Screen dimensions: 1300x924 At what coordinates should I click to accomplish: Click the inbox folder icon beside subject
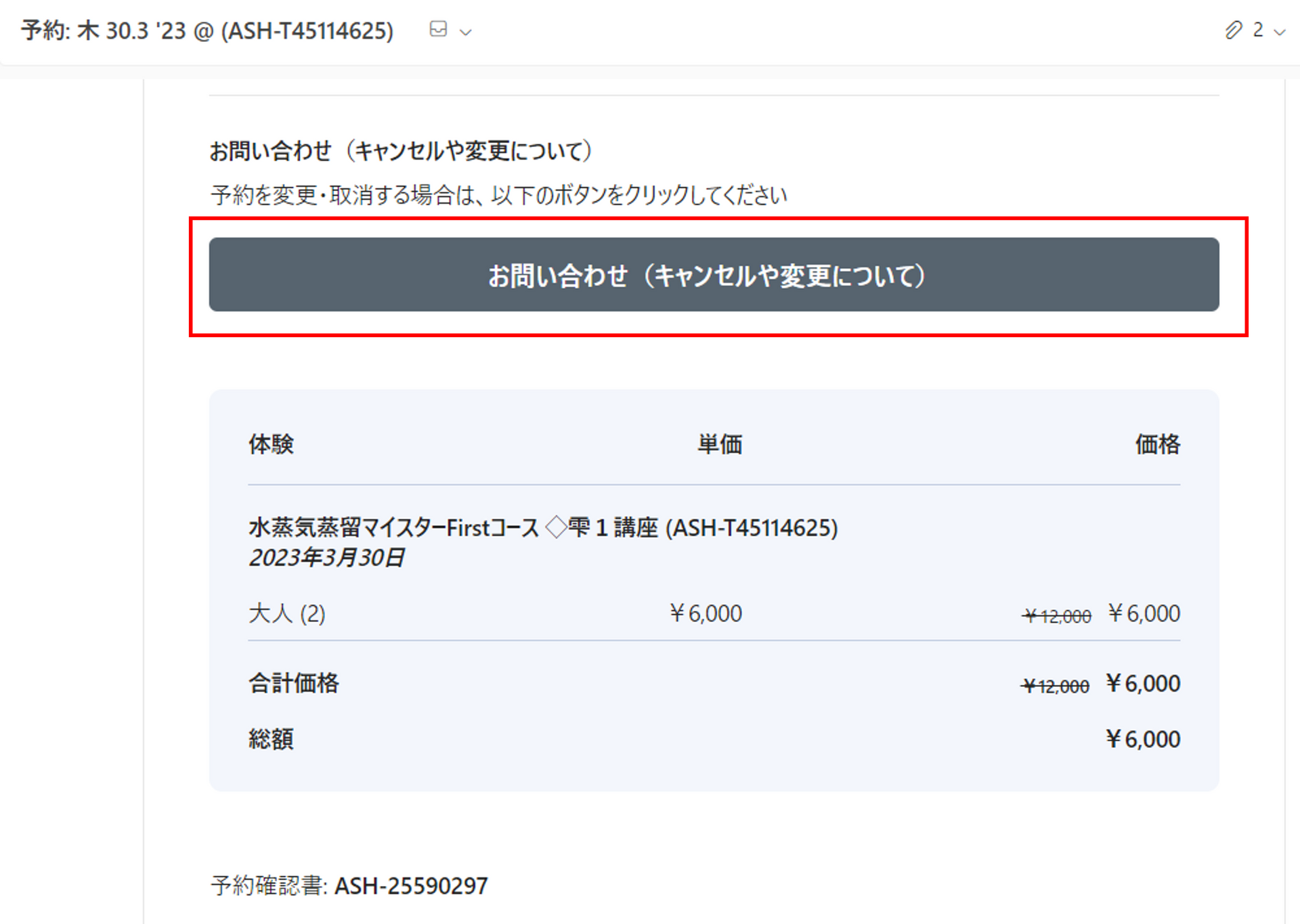tap(438, 29)
